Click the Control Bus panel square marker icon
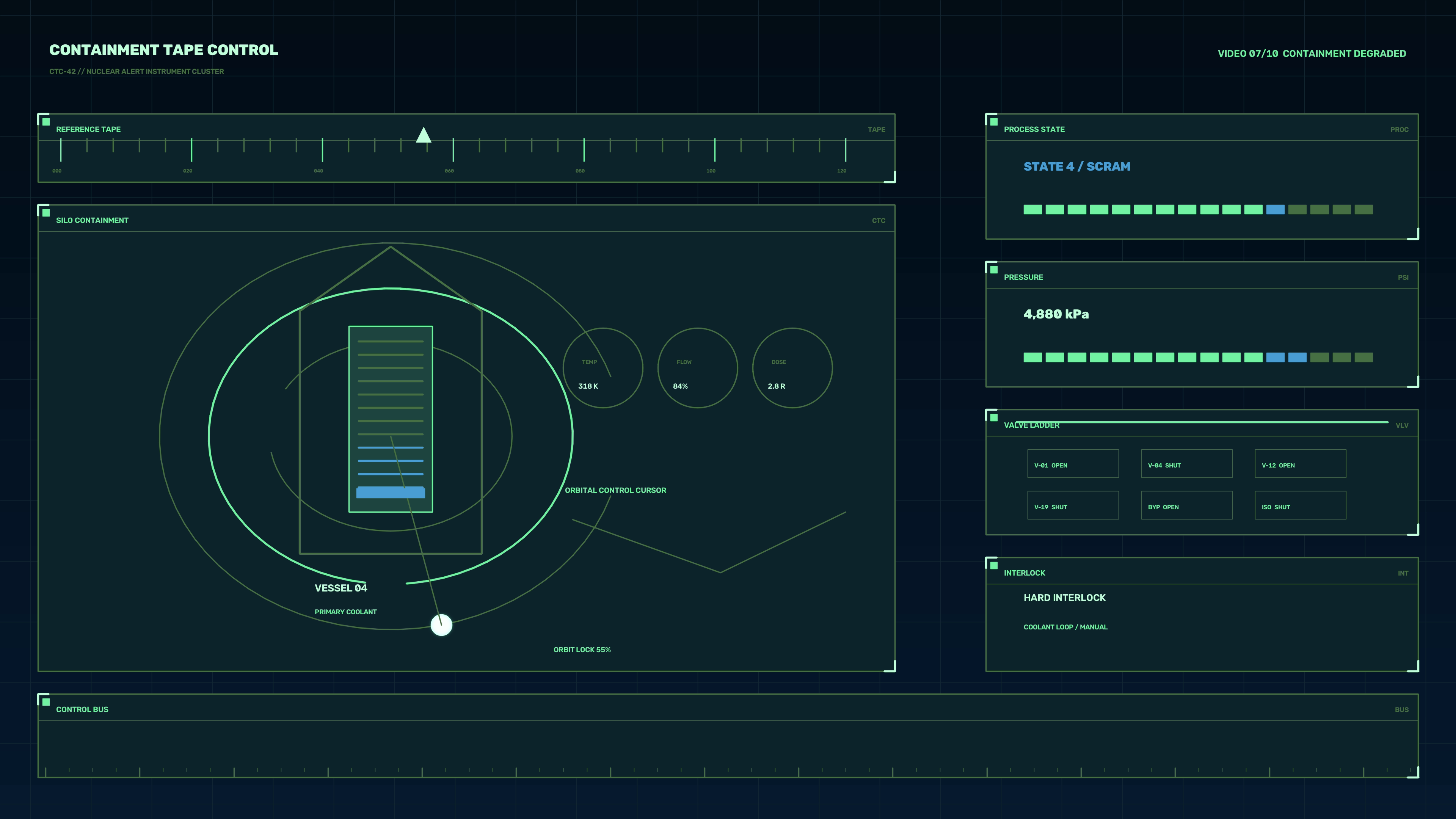This screenshot has height=819, width=1456. click(x=46, y=702)
